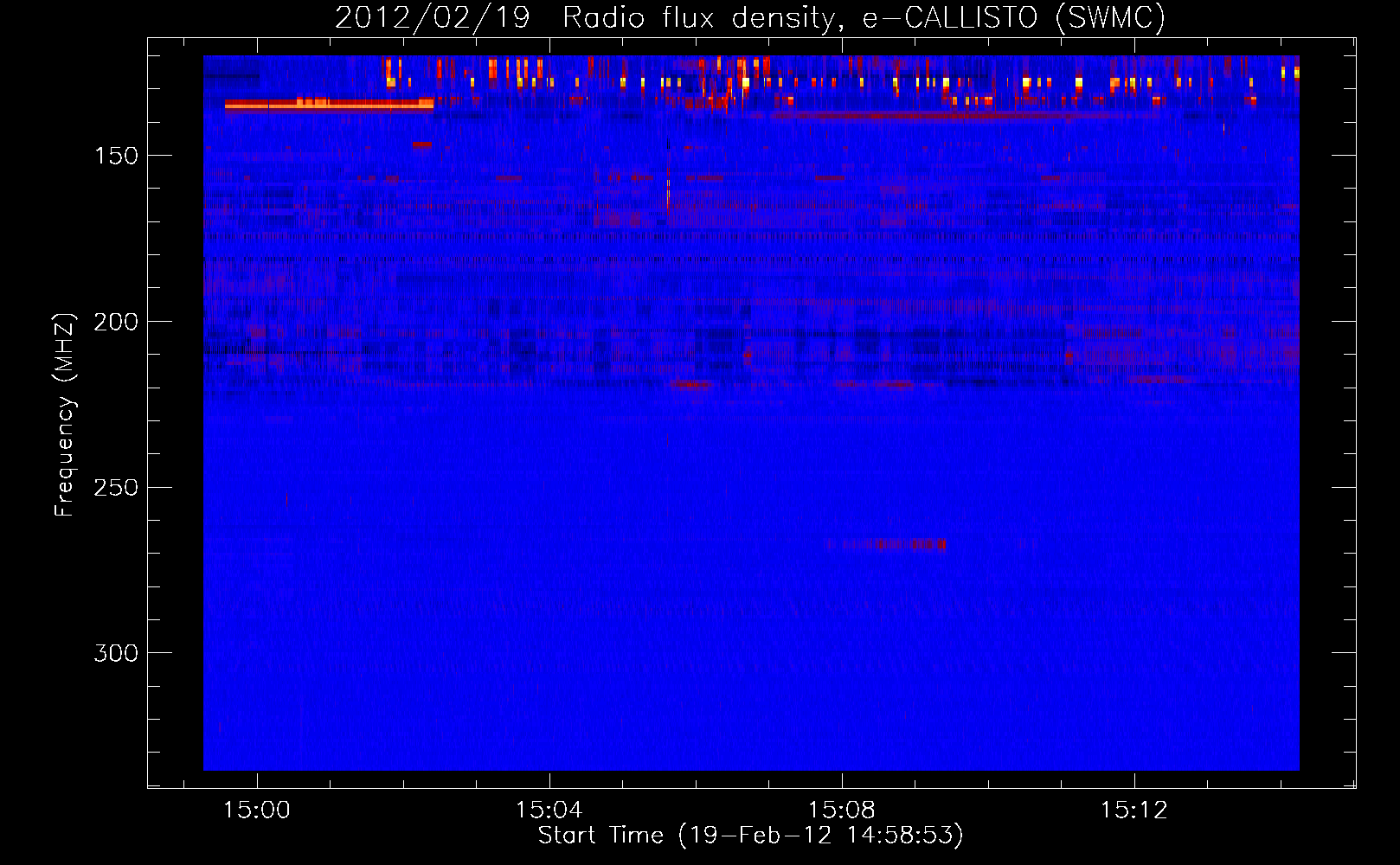Click the 15:04 time axis label

tap(549, 811)
